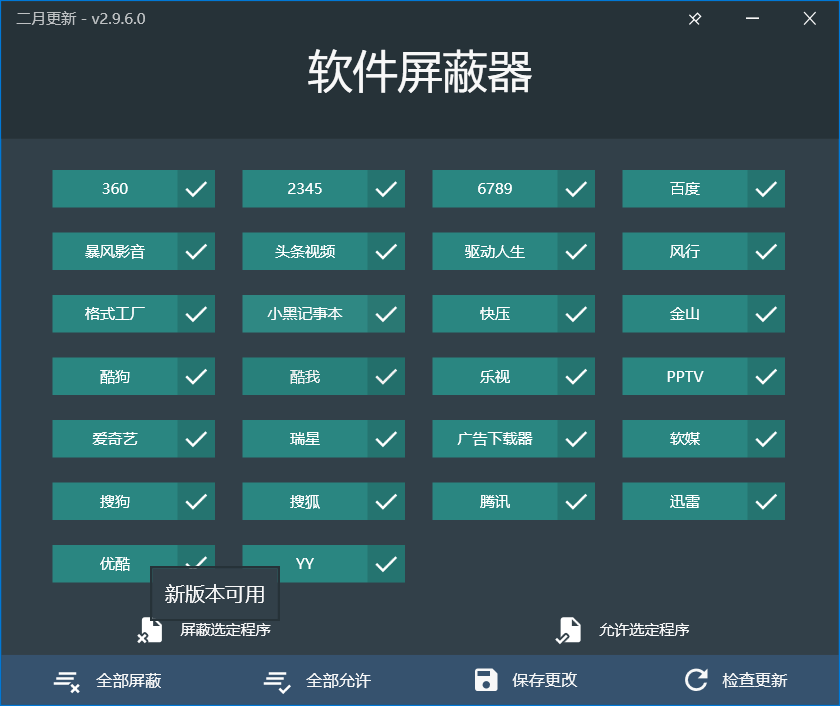840x706 pixels.
Task: Select the 全部允许 allow-all icon
Action: pyautogui.click(x=275, y=680)
